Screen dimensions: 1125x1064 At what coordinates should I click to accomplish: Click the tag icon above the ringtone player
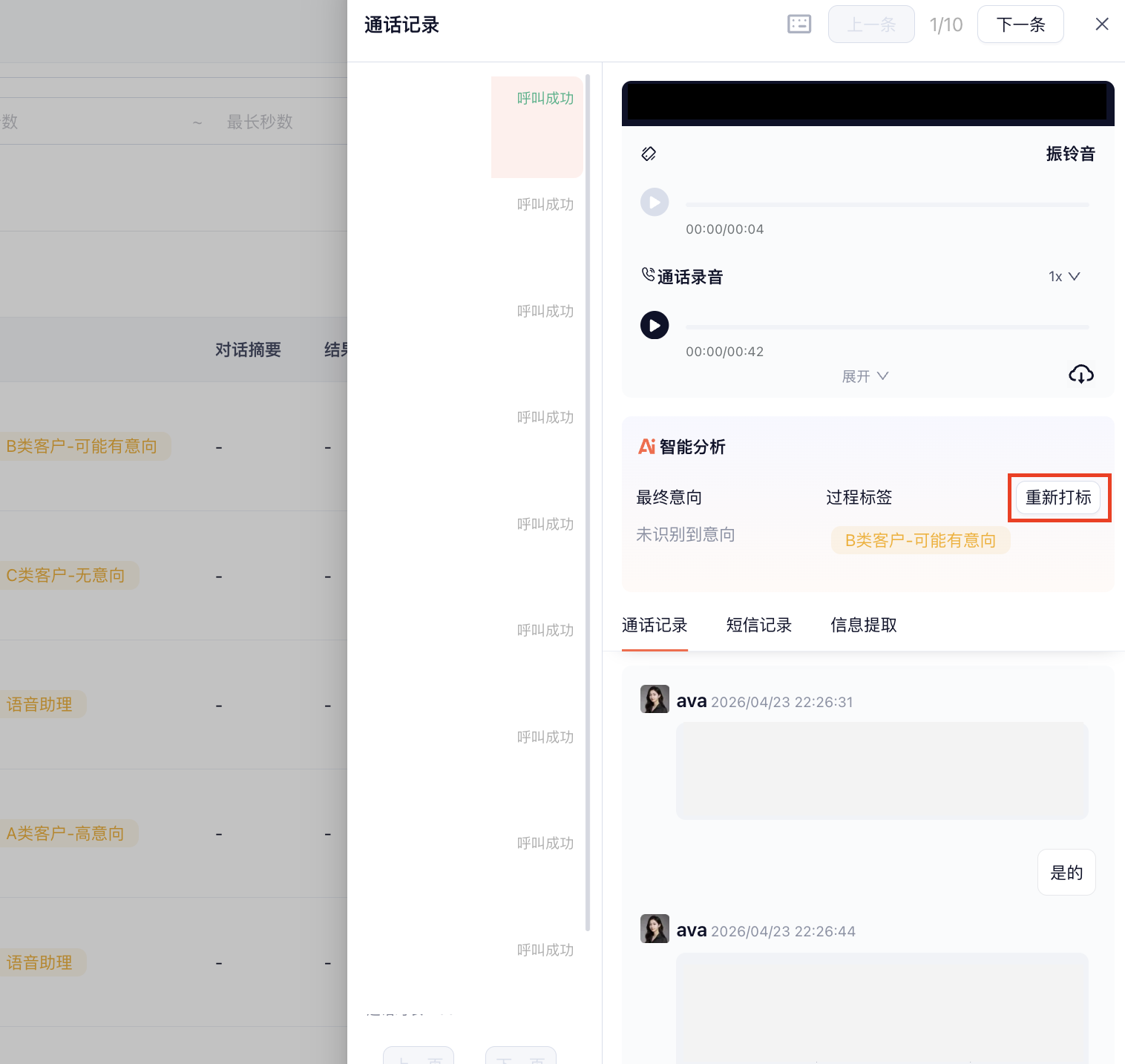point(649,154)
